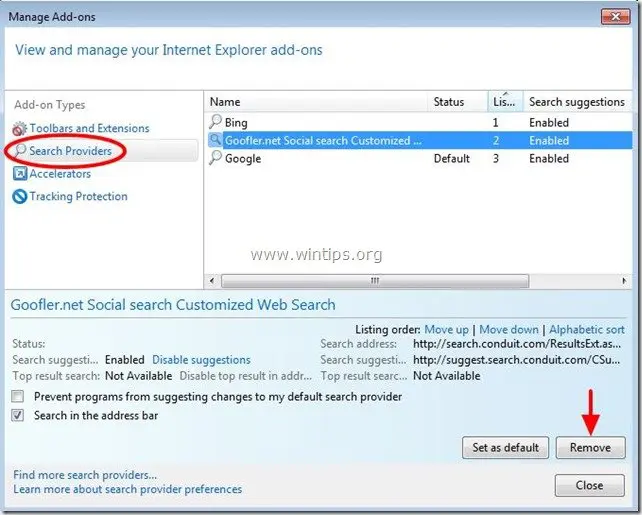Viewport: 642px width, 515px height.
Task: Sort by the Listing order column header
Action: (505, 102)
